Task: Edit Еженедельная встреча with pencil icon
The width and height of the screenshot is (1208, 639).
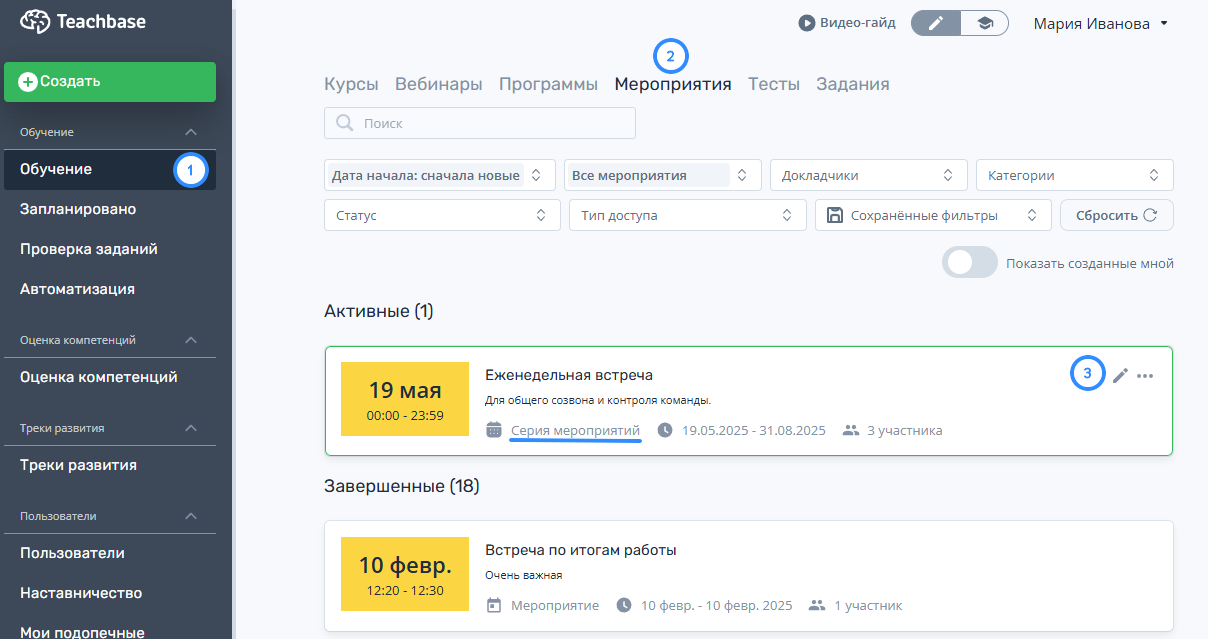Action: tap(1120, 375)
